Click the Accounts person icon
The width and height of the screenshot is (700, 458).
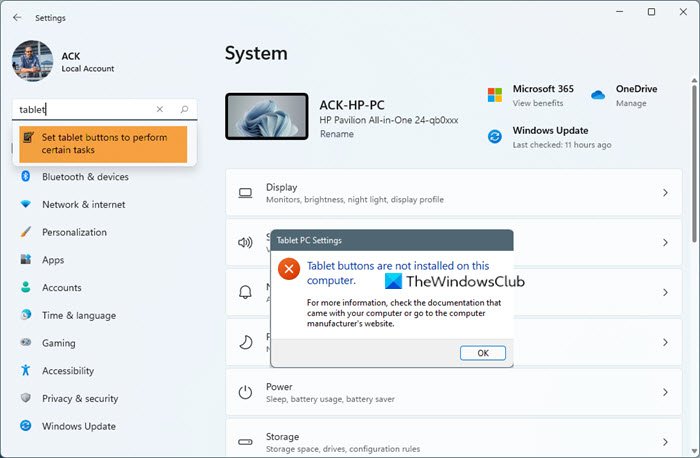coord(25,287)
